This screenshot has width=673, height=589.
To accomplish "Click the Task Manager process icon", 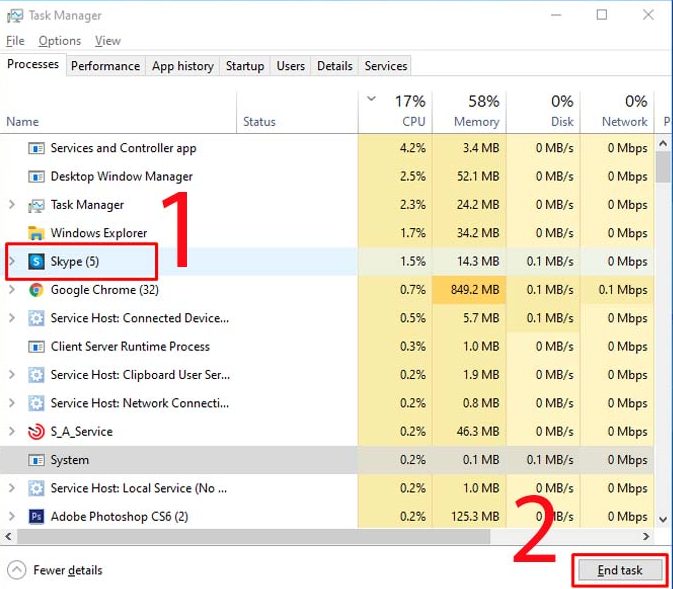I will coord(37,205).
